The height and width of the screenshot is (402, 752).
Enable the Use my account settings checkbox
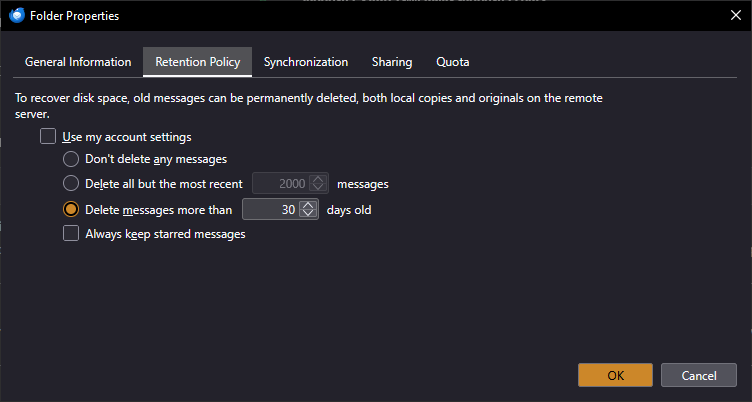click(x=48, y=137)
